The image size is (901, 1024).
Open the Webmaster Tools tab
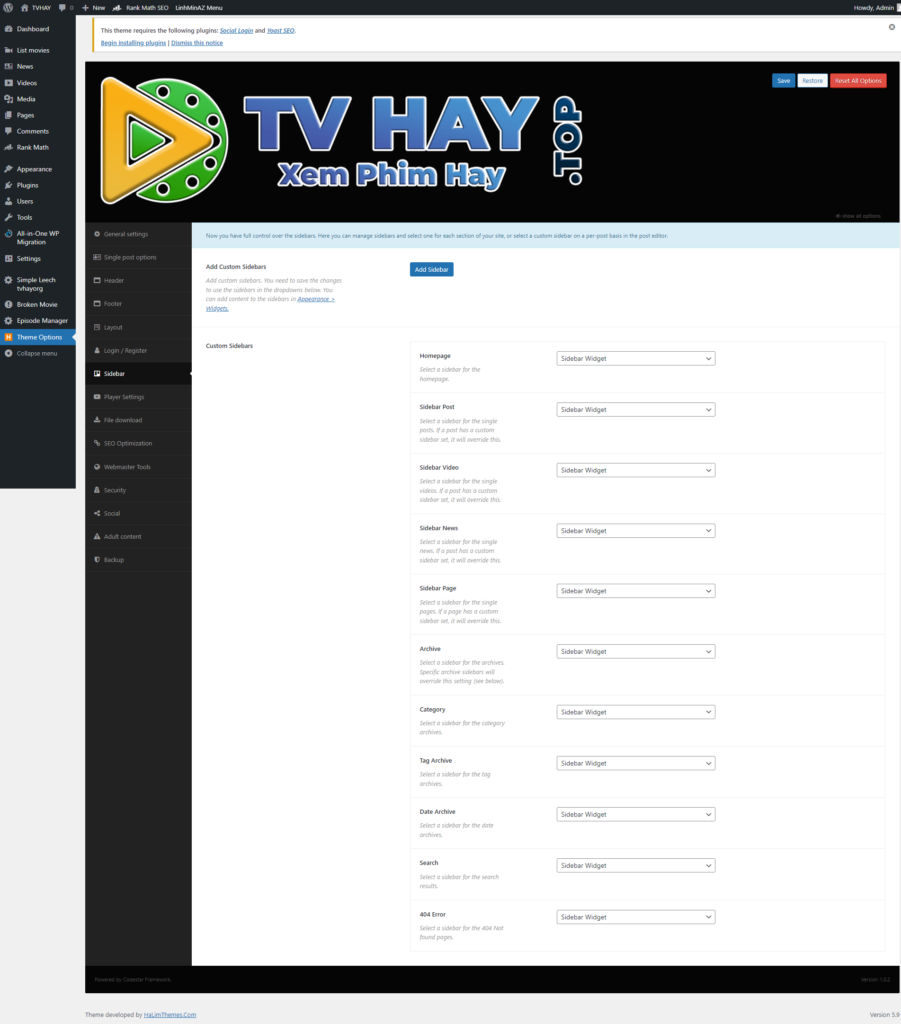pos(138,467)
